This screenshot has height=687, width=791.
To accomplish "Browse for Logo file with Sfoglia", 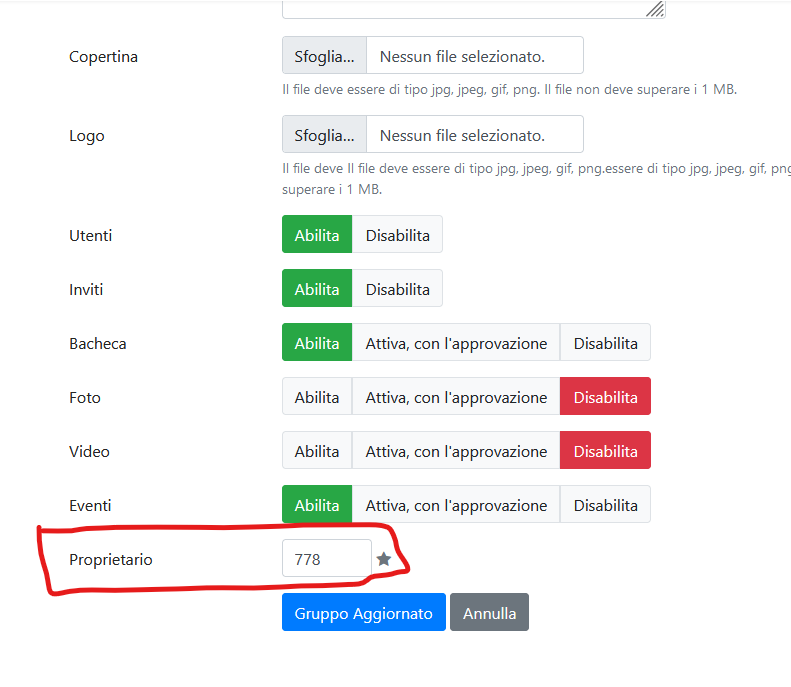I will (x=324, y=135).
